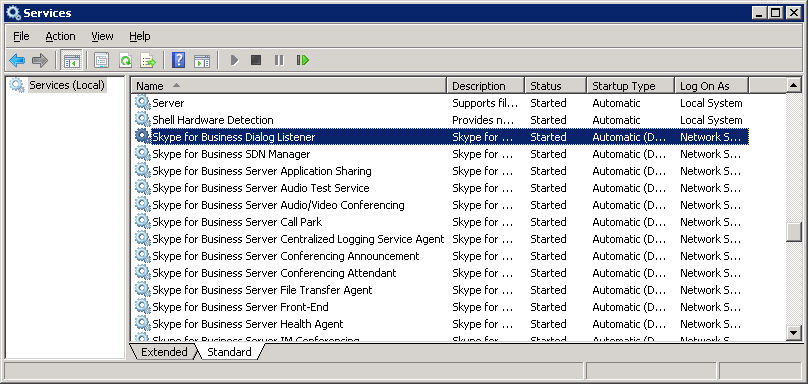Open Properties toolbar icon
808x384 pixels.
(x=102, y=60)
